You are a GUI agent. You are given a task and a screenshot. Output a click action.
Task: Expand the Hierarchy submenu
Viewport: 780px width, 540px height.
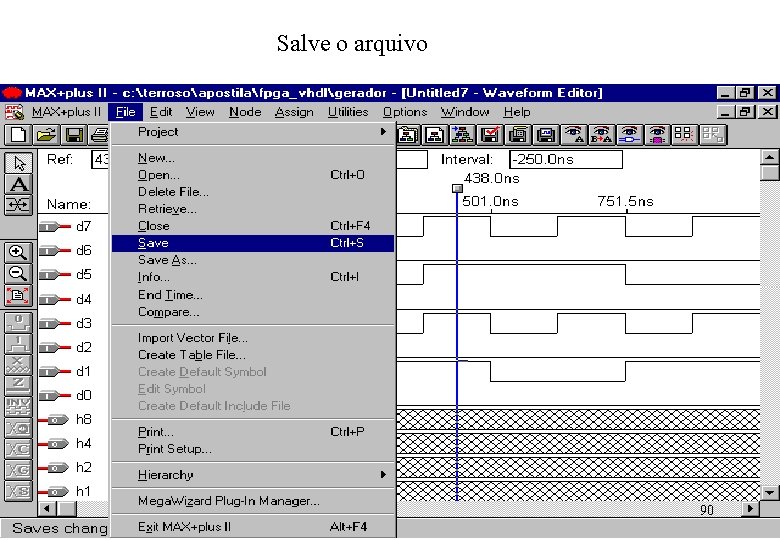pyautogui.click(x=253, y=475)
